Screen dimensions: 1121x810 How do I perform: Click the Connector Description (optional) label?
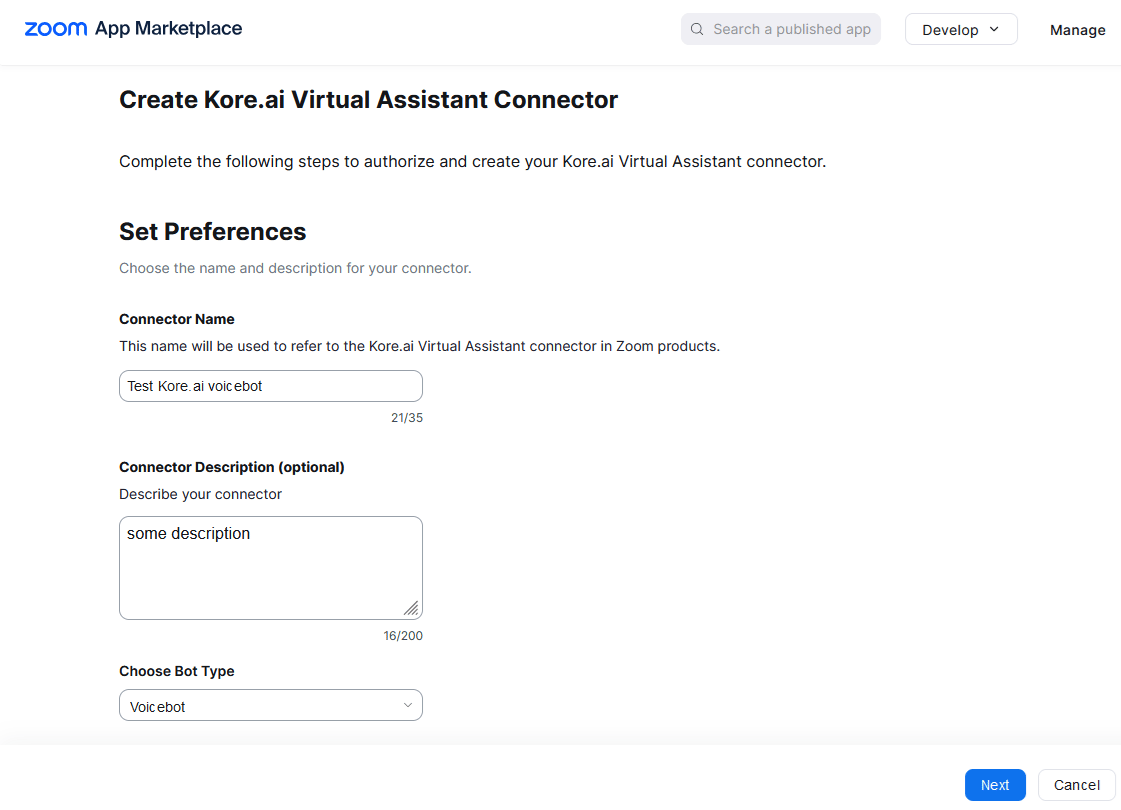coord(232,467)
